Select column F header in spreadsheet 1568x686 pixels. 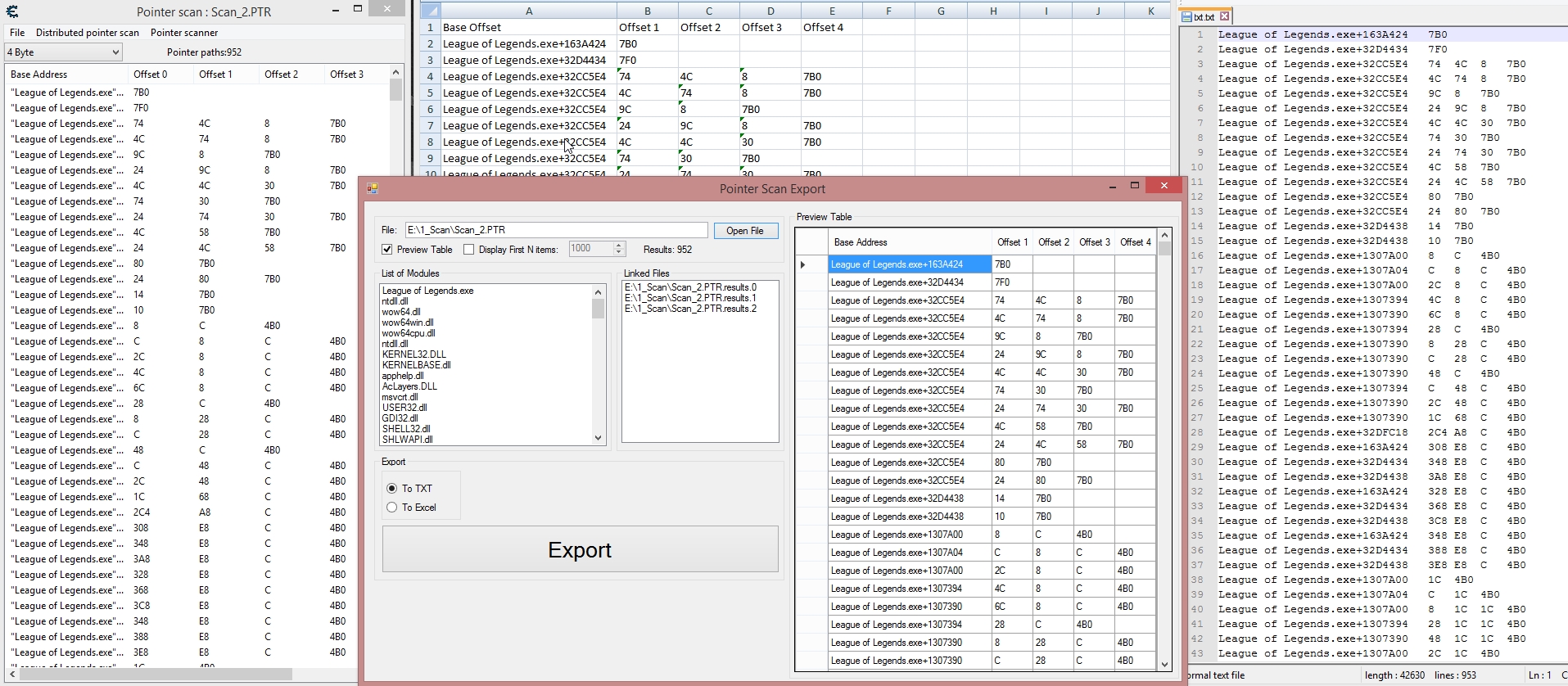pyautogui.click(x=888, y=11)
